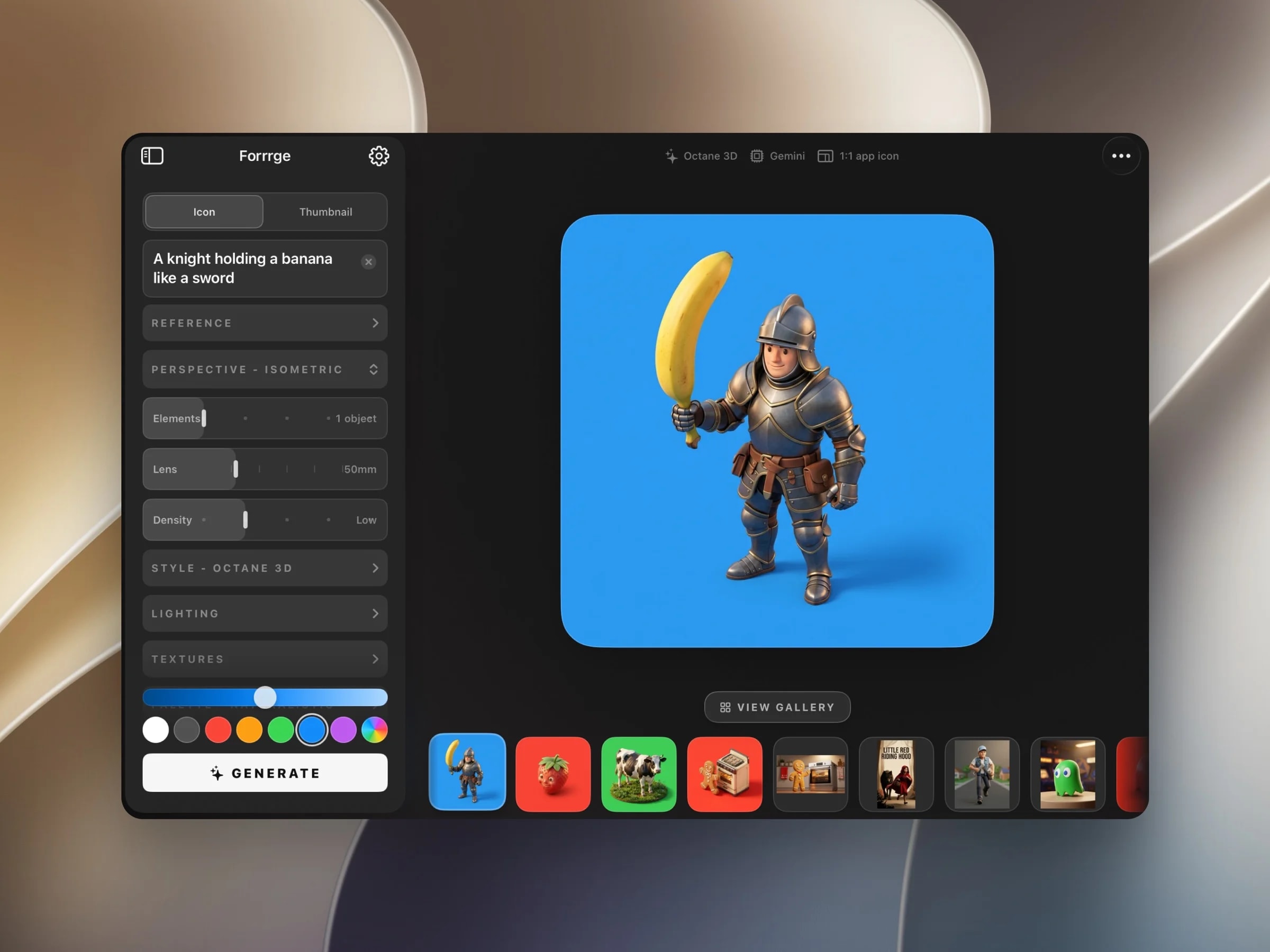Select the Octane 3D style label
The image size is (1270, 952).
710,156
